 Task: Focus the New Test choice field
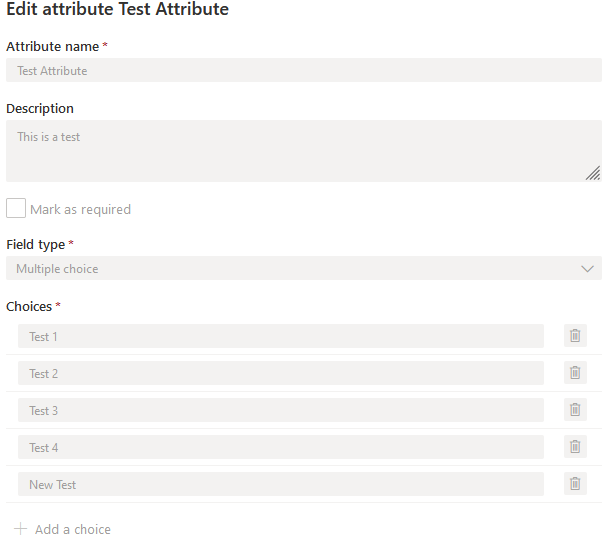[280, 484]
